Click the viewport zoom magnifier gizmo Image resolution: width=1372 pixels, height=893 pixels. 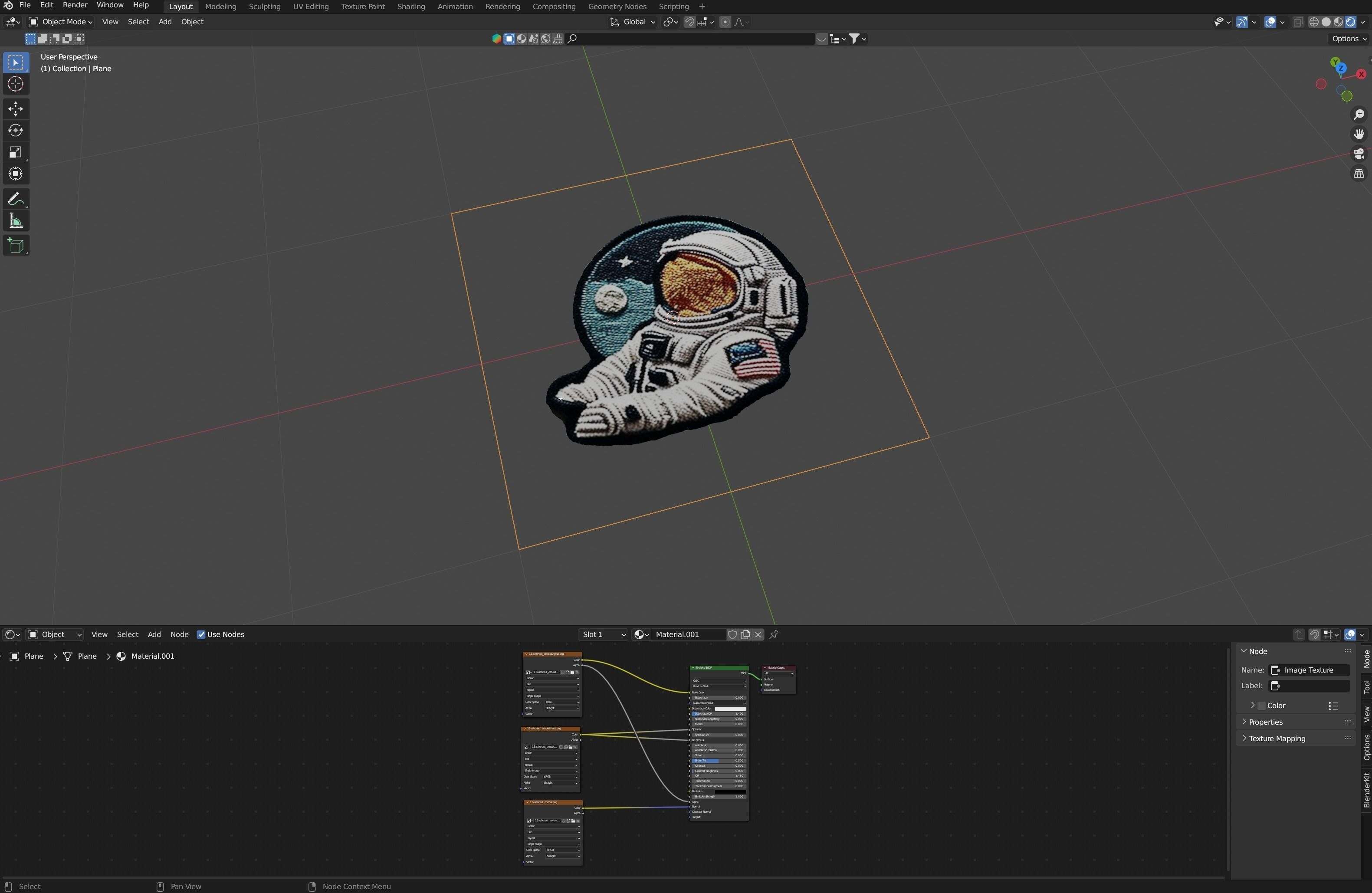tap(1359, 115)
